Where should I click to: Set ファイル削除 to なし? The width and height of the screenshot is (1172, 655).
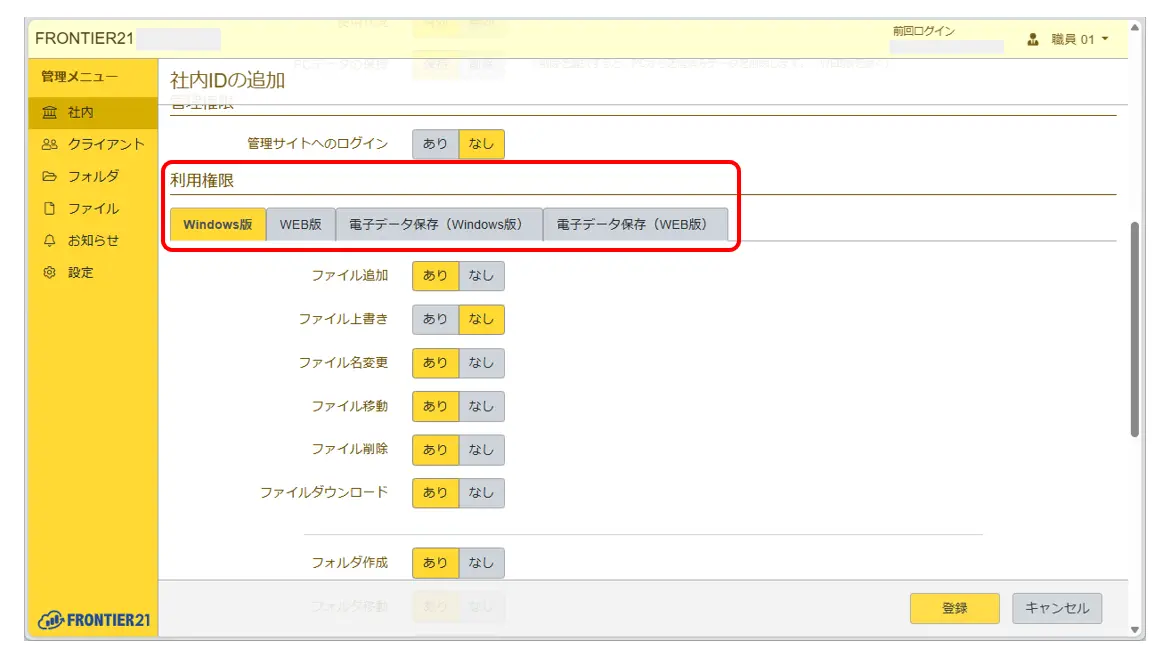[x=481, y=450]
